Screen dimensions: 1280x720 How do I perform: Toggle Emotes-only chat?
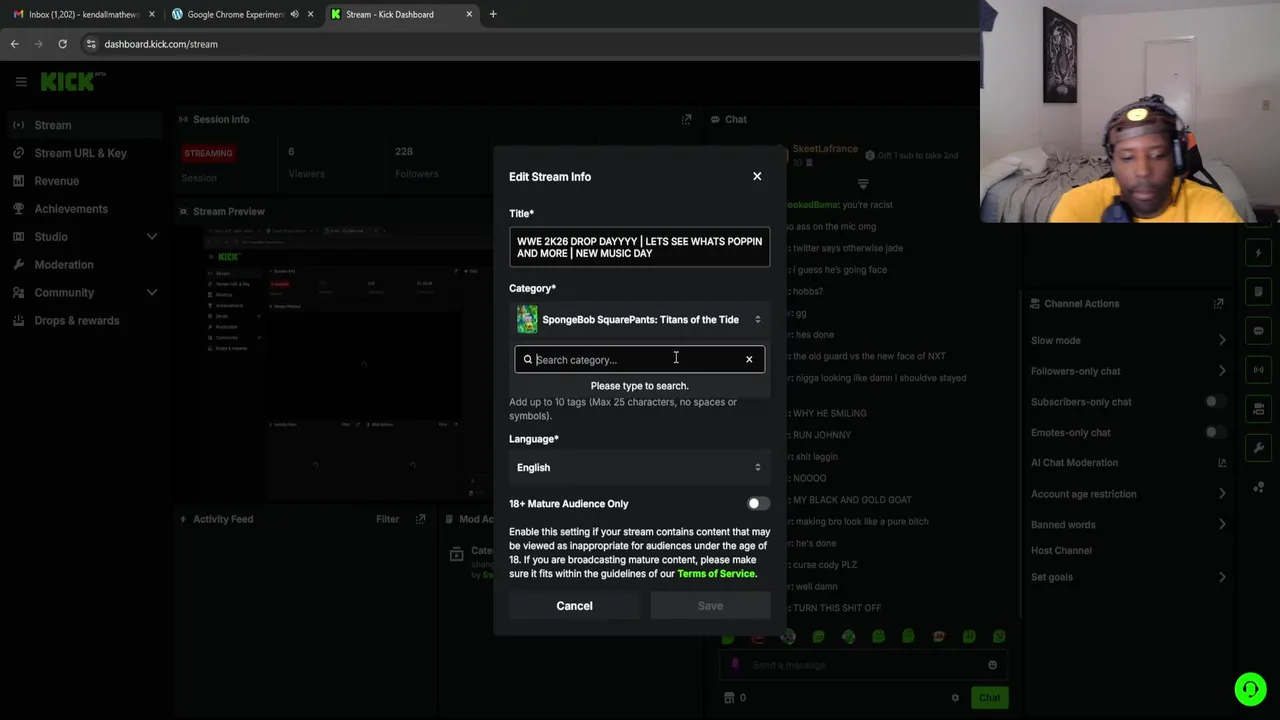[x=1214, y=433]
